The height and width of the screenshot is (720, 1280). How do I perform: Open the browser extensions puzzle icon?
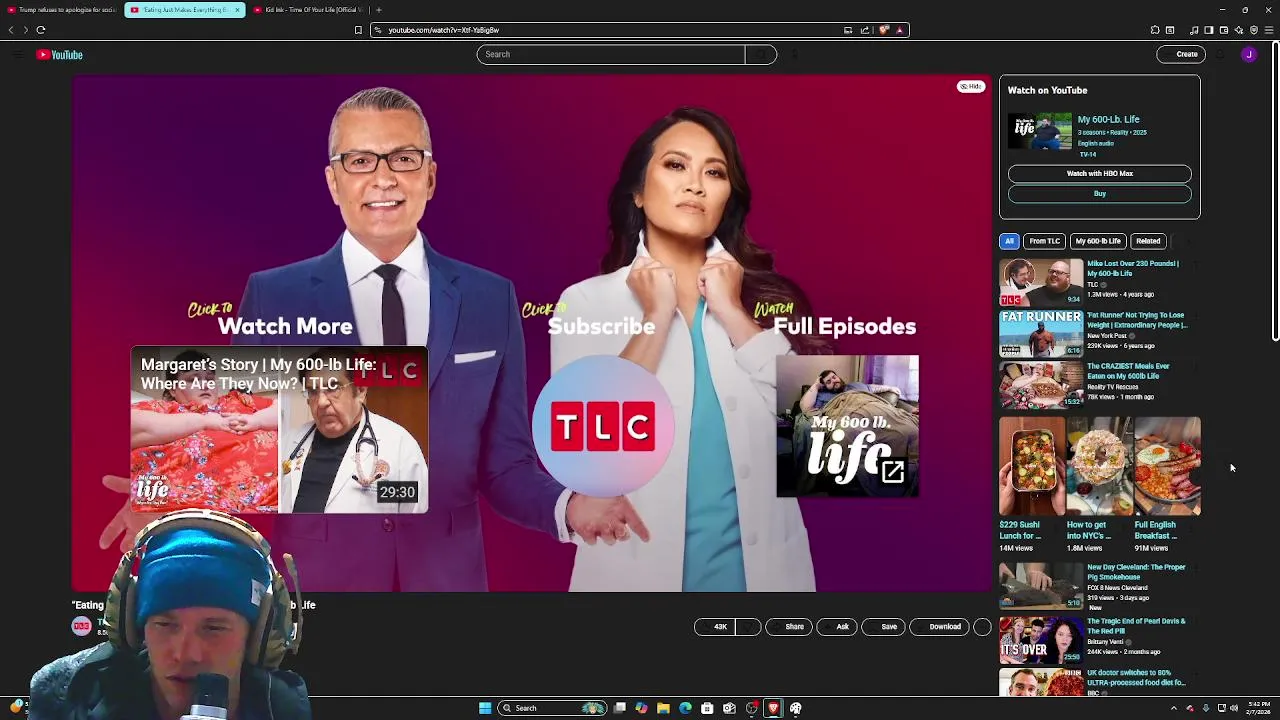[x=1155, y=30]
